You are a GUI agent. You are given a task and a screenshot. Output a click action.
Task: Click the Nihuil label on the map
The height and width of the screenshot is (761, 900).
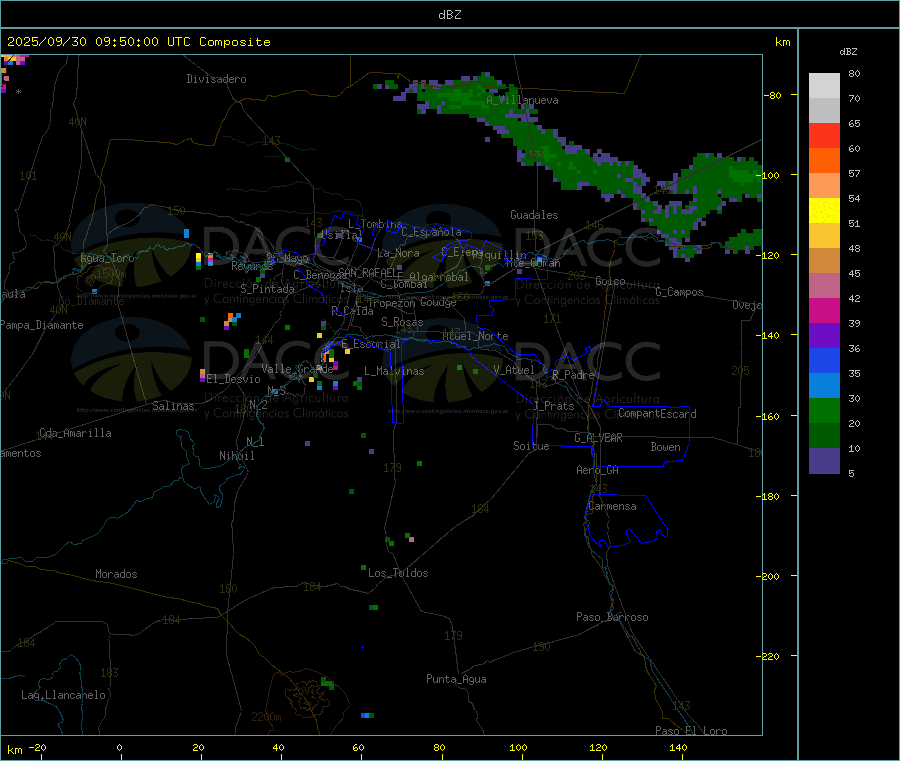pyautogui.click(x=236, y=456)
